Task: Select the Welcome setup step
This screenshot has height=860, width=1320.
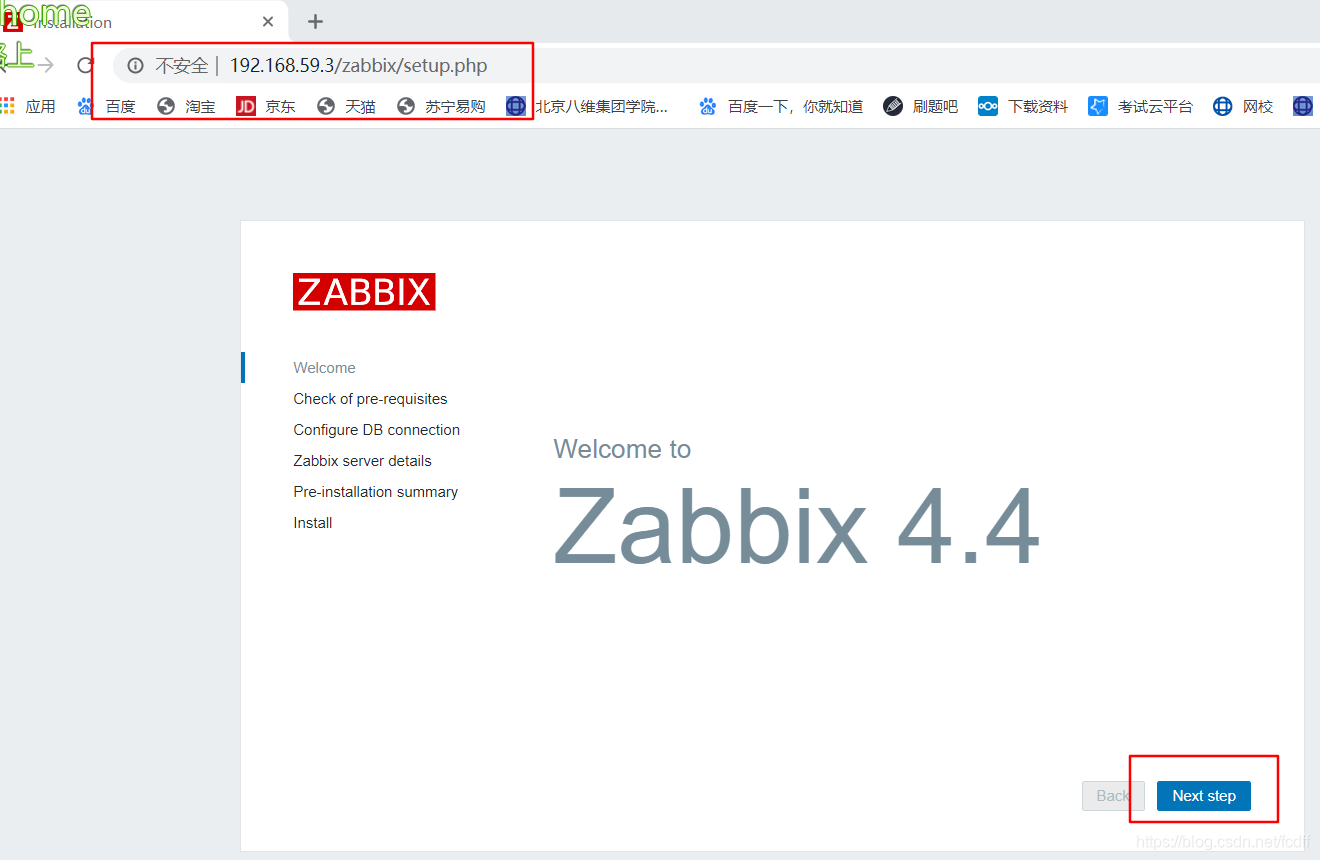Action: tap(324, 368)
